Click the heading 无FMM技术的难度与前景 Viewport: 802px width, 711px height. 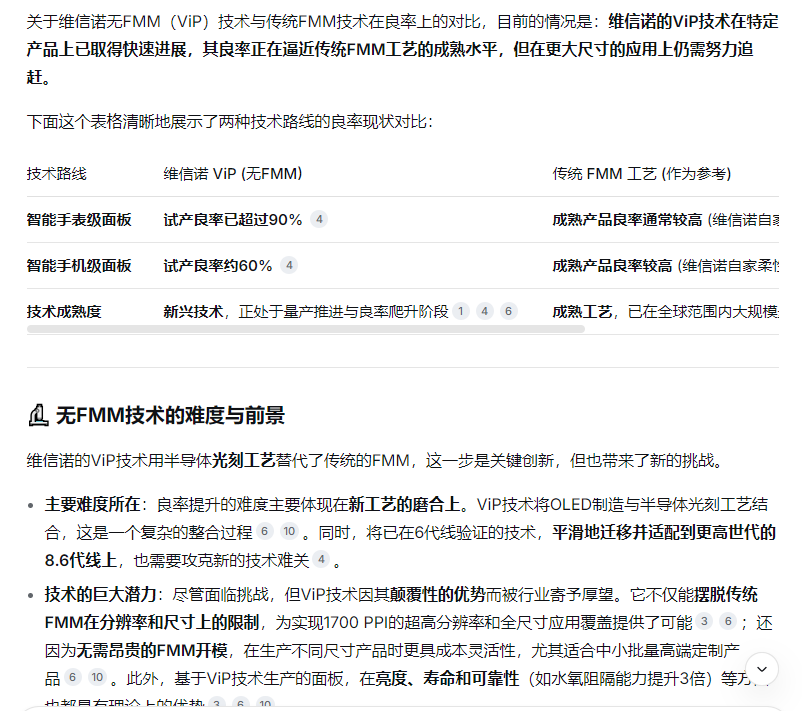click(170, 415)
